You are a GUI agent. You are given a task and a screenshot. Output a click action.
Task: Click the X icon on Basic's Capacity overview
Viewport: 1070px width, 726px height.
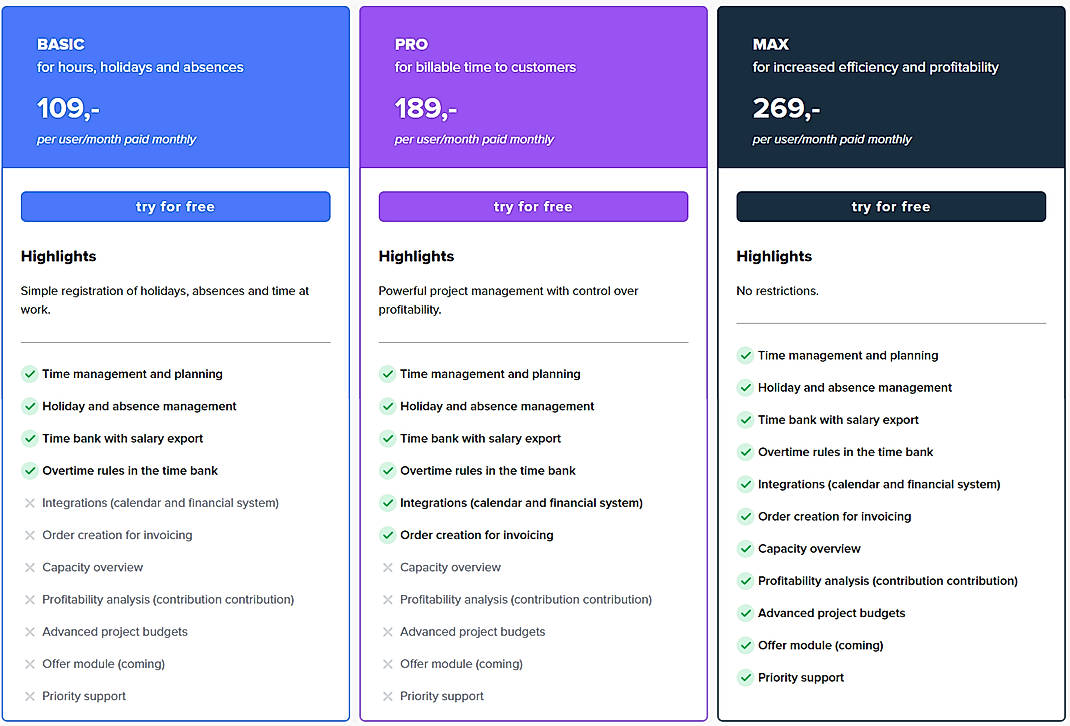point(29,567)
